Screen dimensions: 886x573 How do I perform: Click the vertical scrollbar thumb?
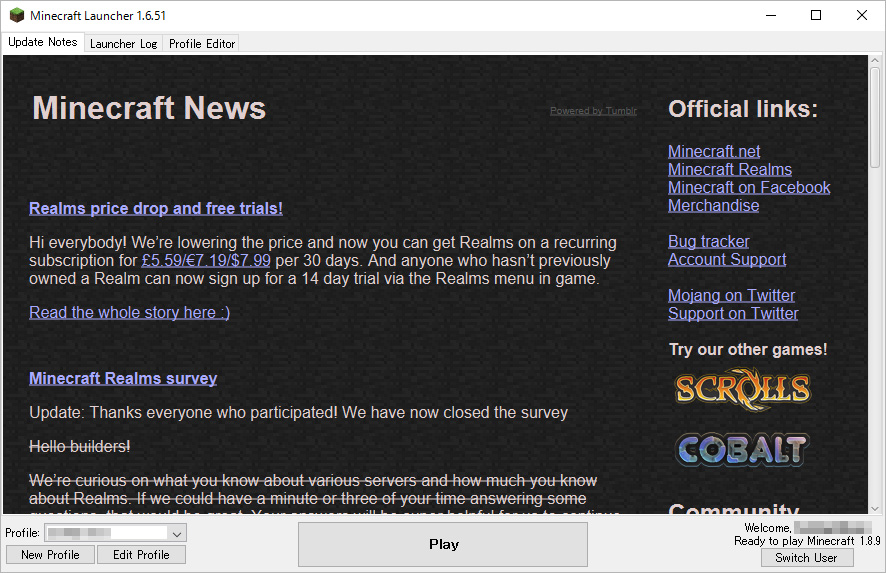pyautogui.click(x=875, y=116)
